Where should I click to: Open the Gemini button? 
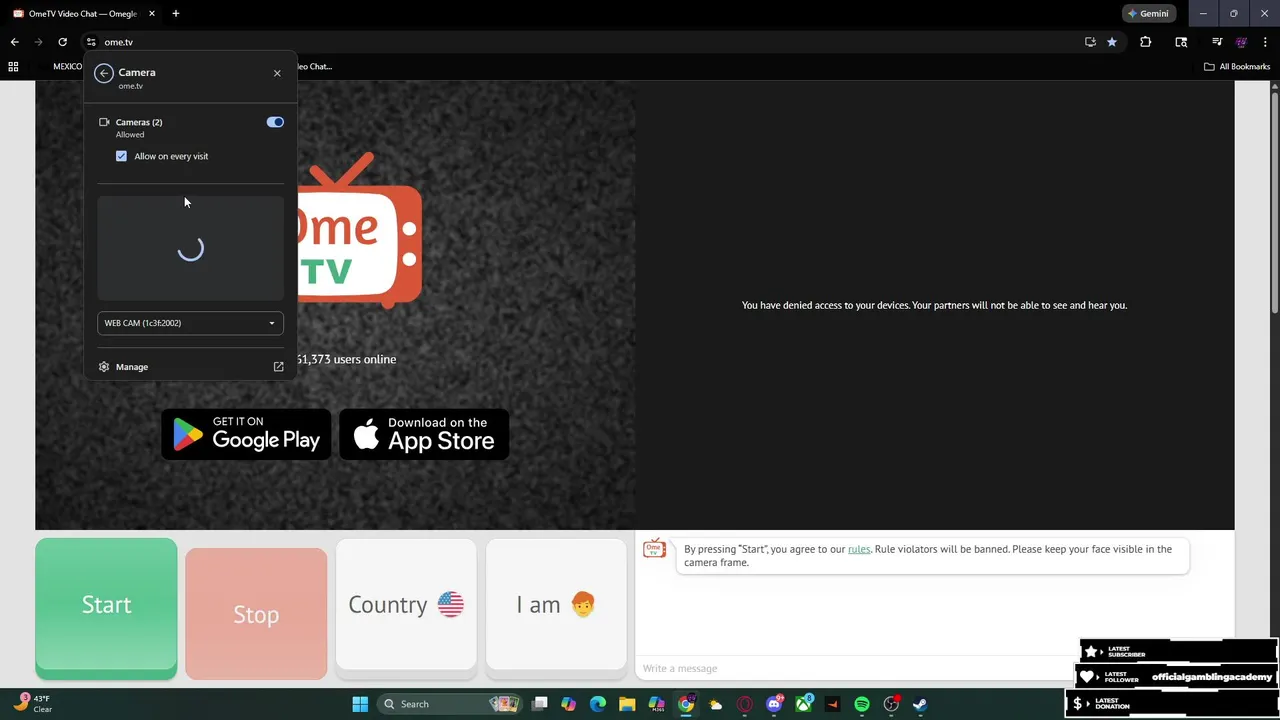click(x=1148, y=14)
